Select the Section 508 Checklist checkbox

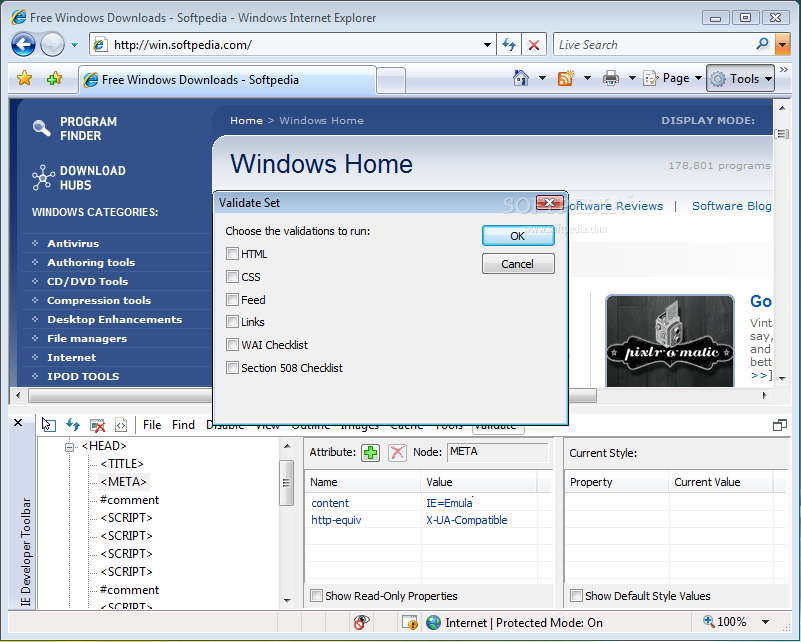tap(232, 368)
